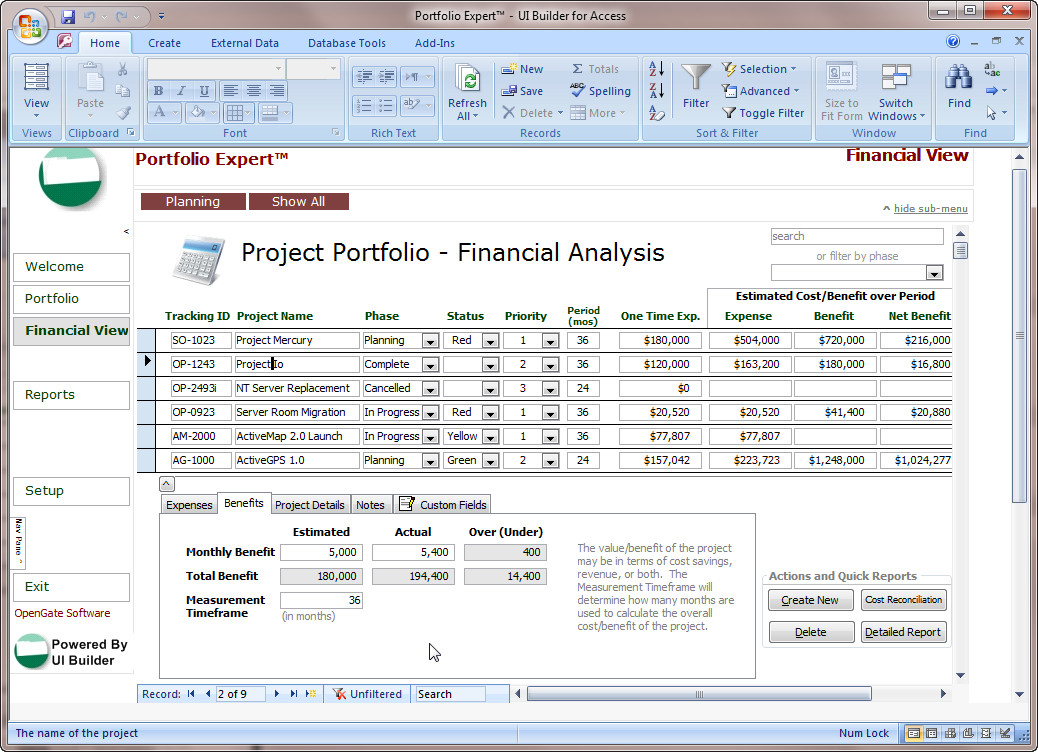Click the Replace icon in Find group
Viewport: 1038px width, 752px height.
point(992,69)
